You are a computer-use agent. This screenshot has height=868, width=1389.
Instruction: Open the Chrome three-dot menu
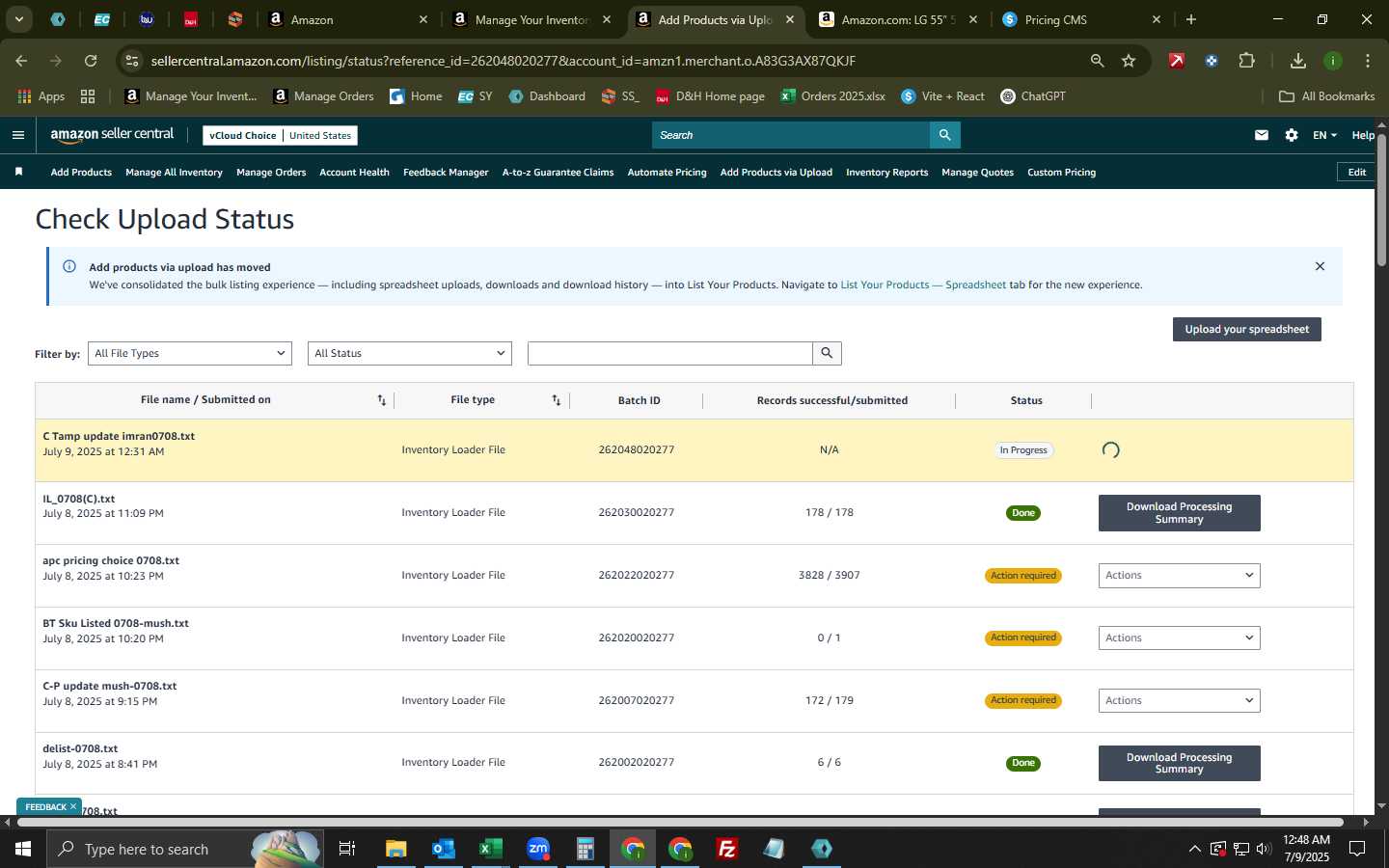click(1367, 61)
